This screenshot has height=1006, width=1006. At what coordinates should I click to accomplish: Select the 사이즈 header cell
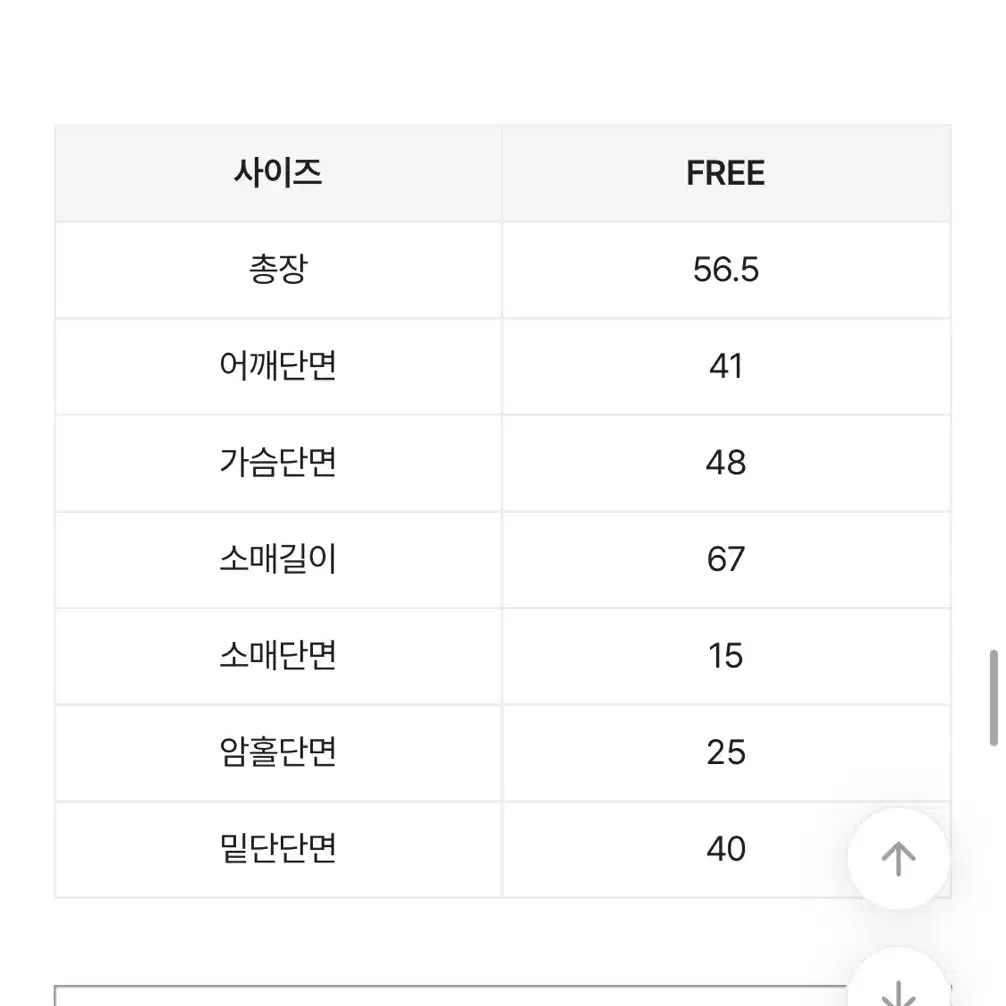[278, 173]
